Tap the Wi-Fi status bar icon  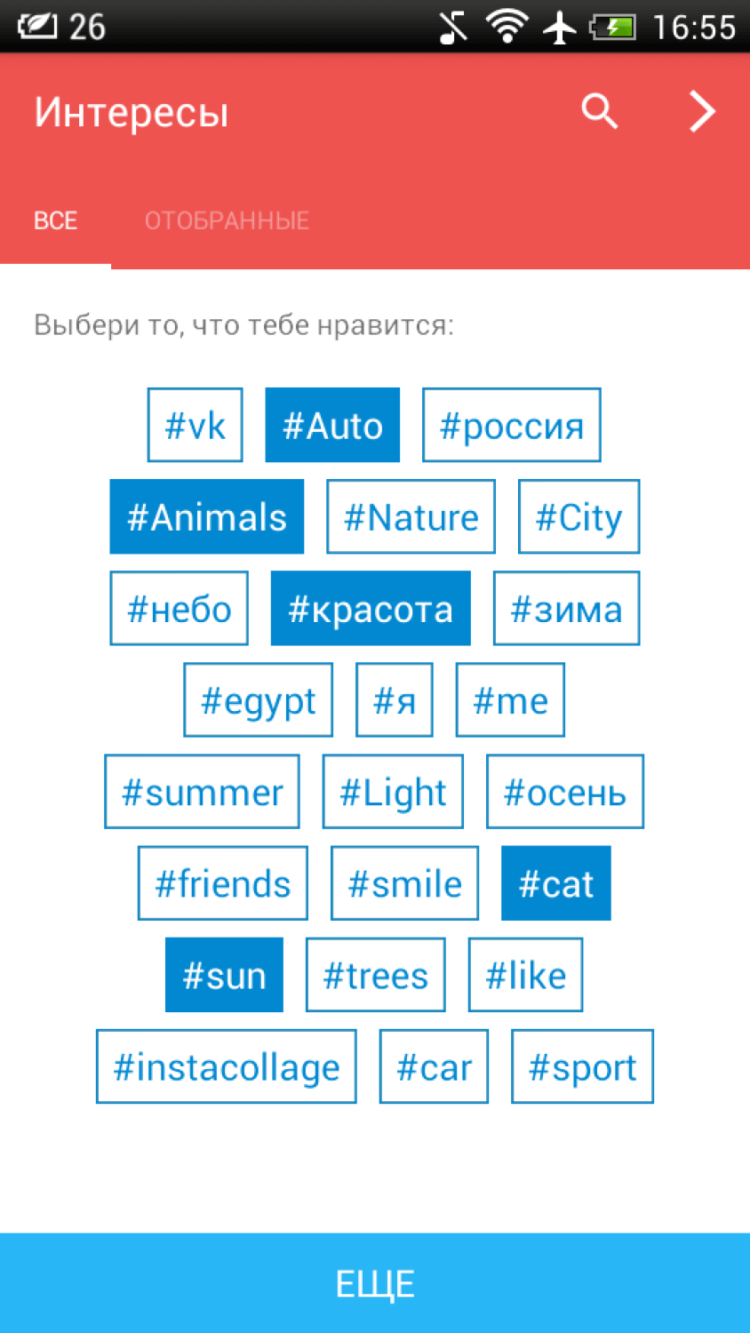point(508,26)
